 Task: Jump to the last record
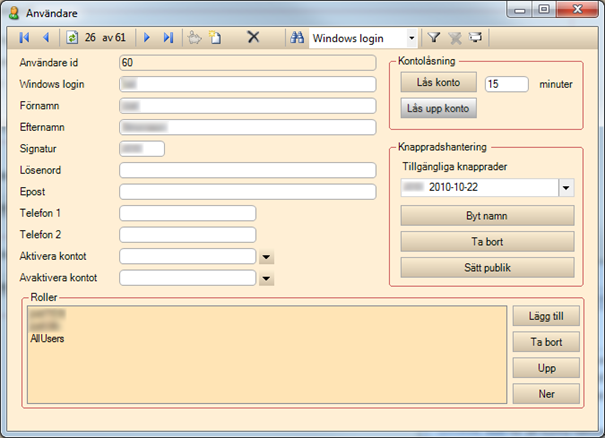coord(168,38)
